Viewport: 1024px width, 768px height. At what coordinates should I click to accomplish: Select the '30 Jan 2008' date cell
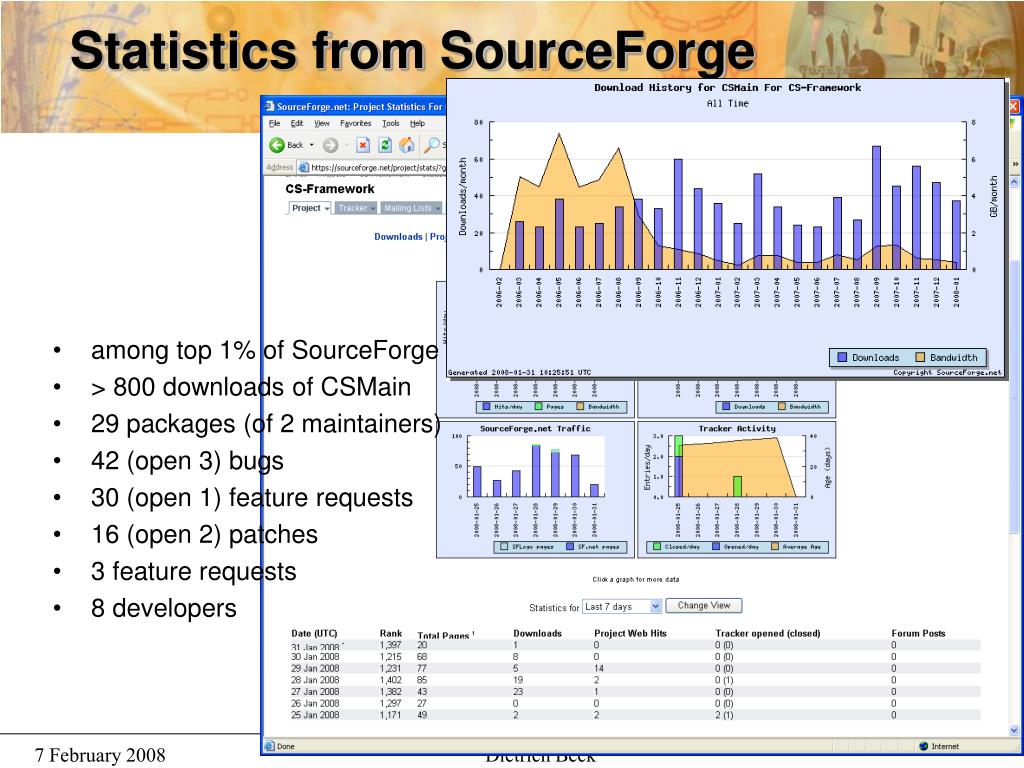point(315,657)
